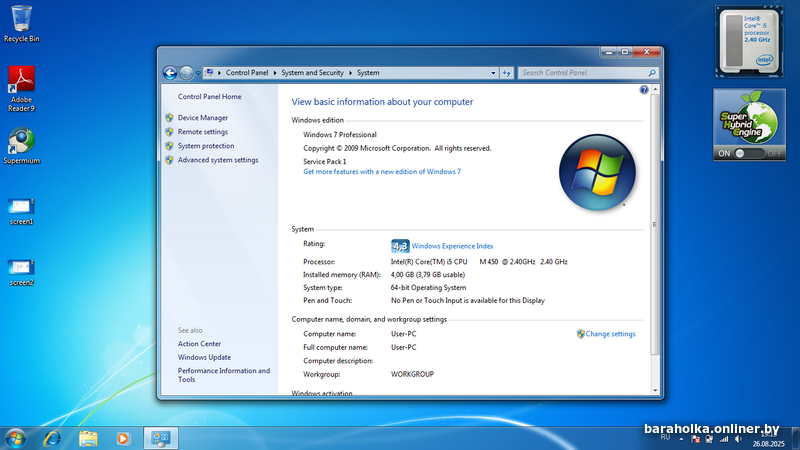Screen dimensions: 800x450
Task: Select the screen1 desktop file
Action: (x=21, y=212)
